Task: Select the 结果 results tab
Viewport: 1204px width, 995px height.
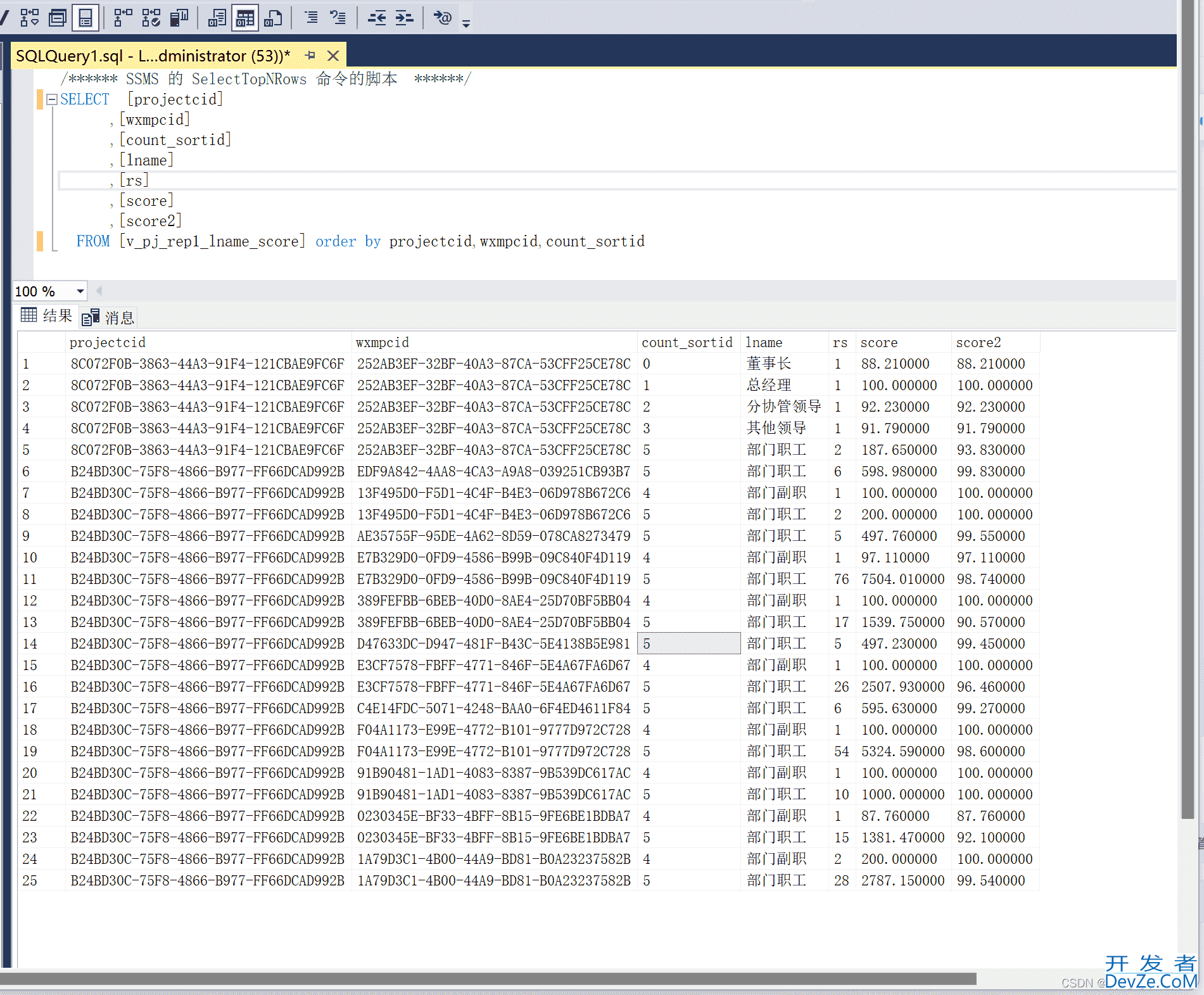Action: pyautogui.click(x=47, y=315)
